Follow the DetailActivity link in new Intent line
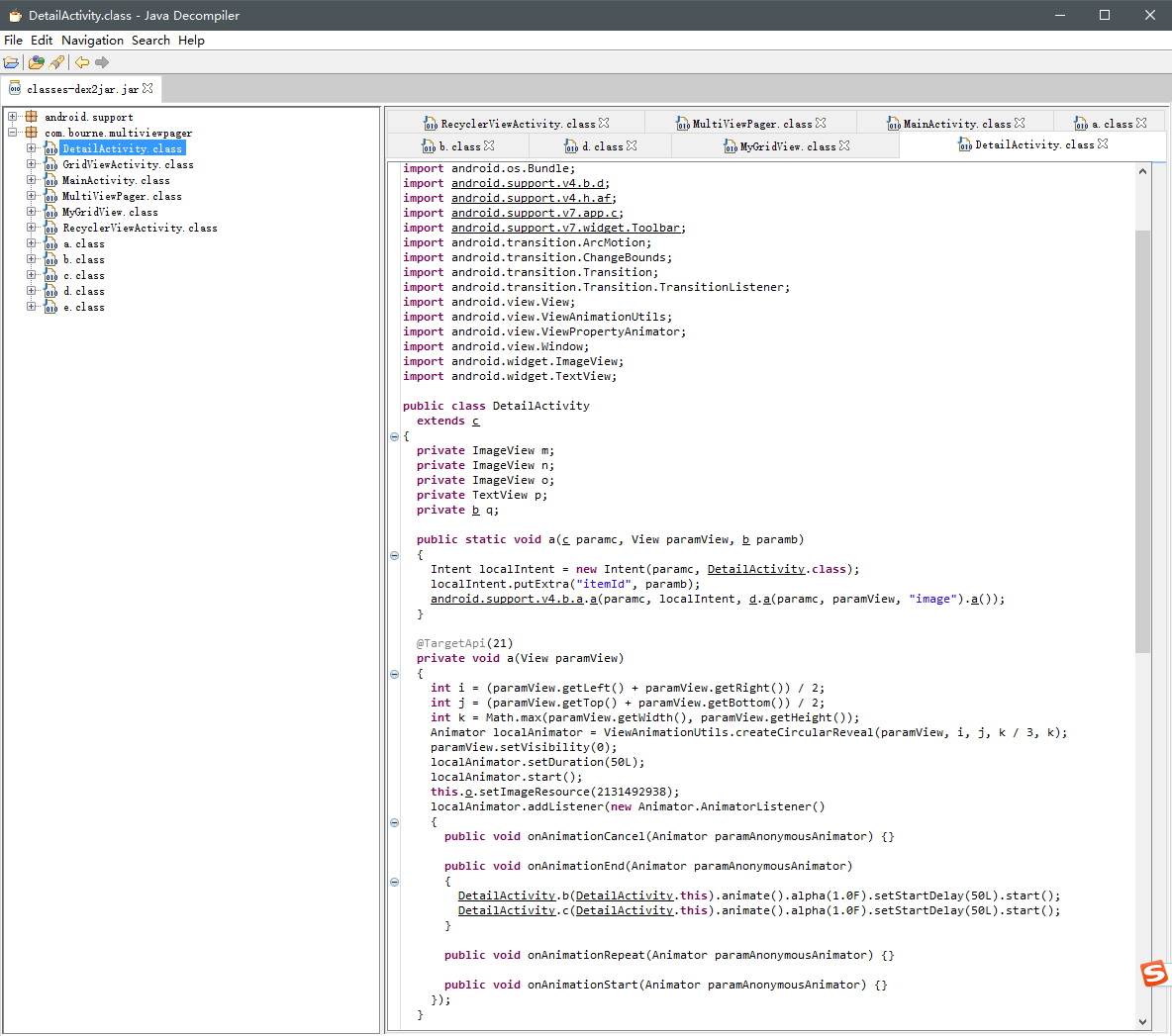Viewport: 1172px width, 1036px height. (x=755, y=569)
